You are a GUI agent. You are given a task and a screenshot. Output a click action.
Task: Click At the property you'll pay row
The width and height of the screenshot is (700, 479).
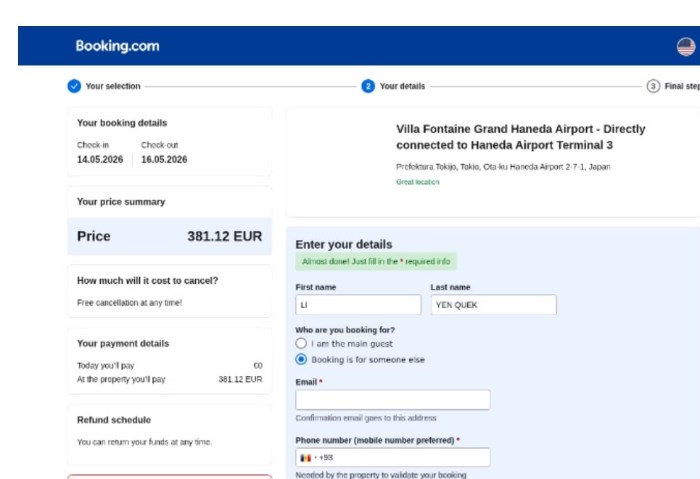point(170,379)
